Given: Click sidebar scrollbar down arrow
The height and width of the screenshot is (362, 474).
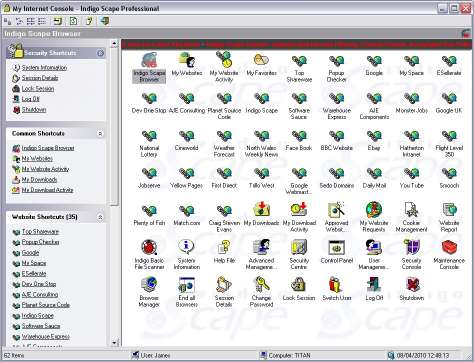Looking at the screenshot, I should (114, 343).
